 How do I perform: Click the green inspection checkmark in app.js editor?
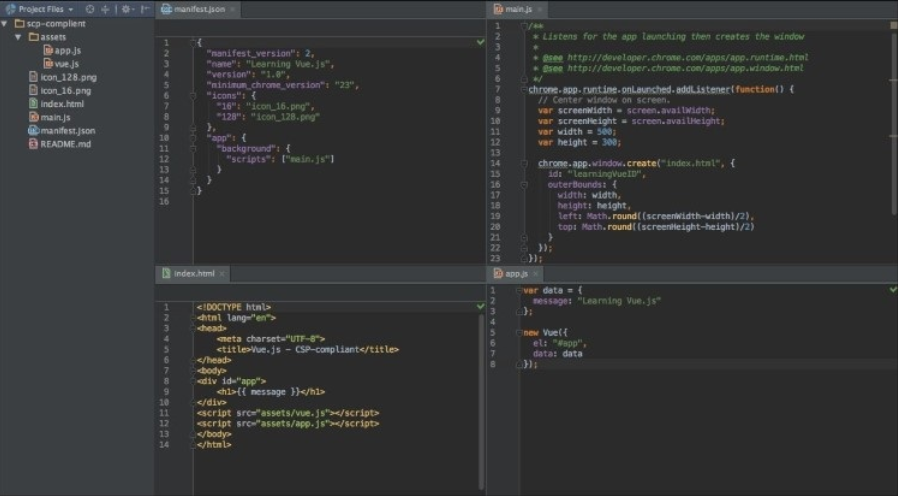[x=892, y=289]
